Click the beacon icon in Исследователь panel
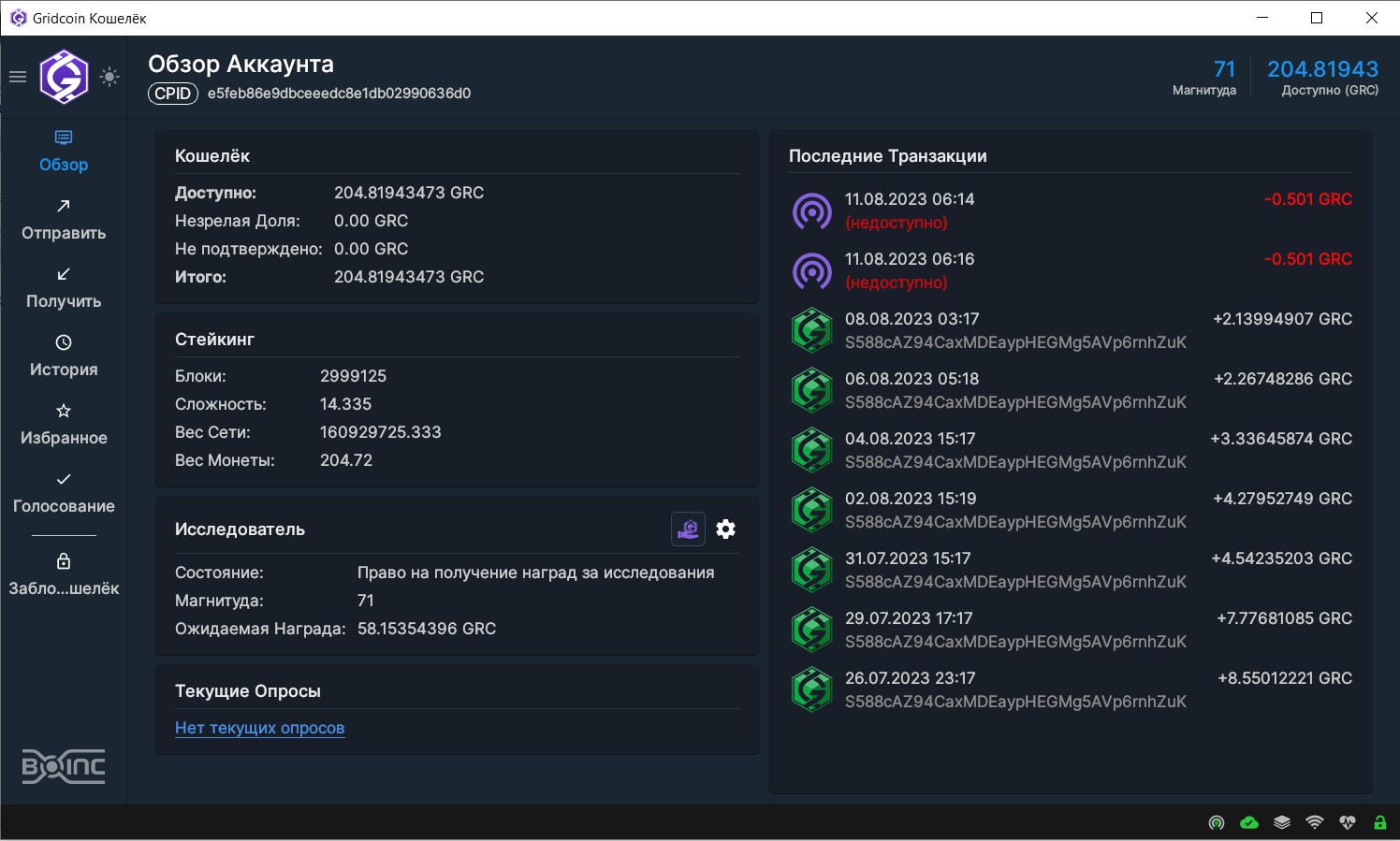This screenshot has height=841, width=1400. tap(689, 529)
